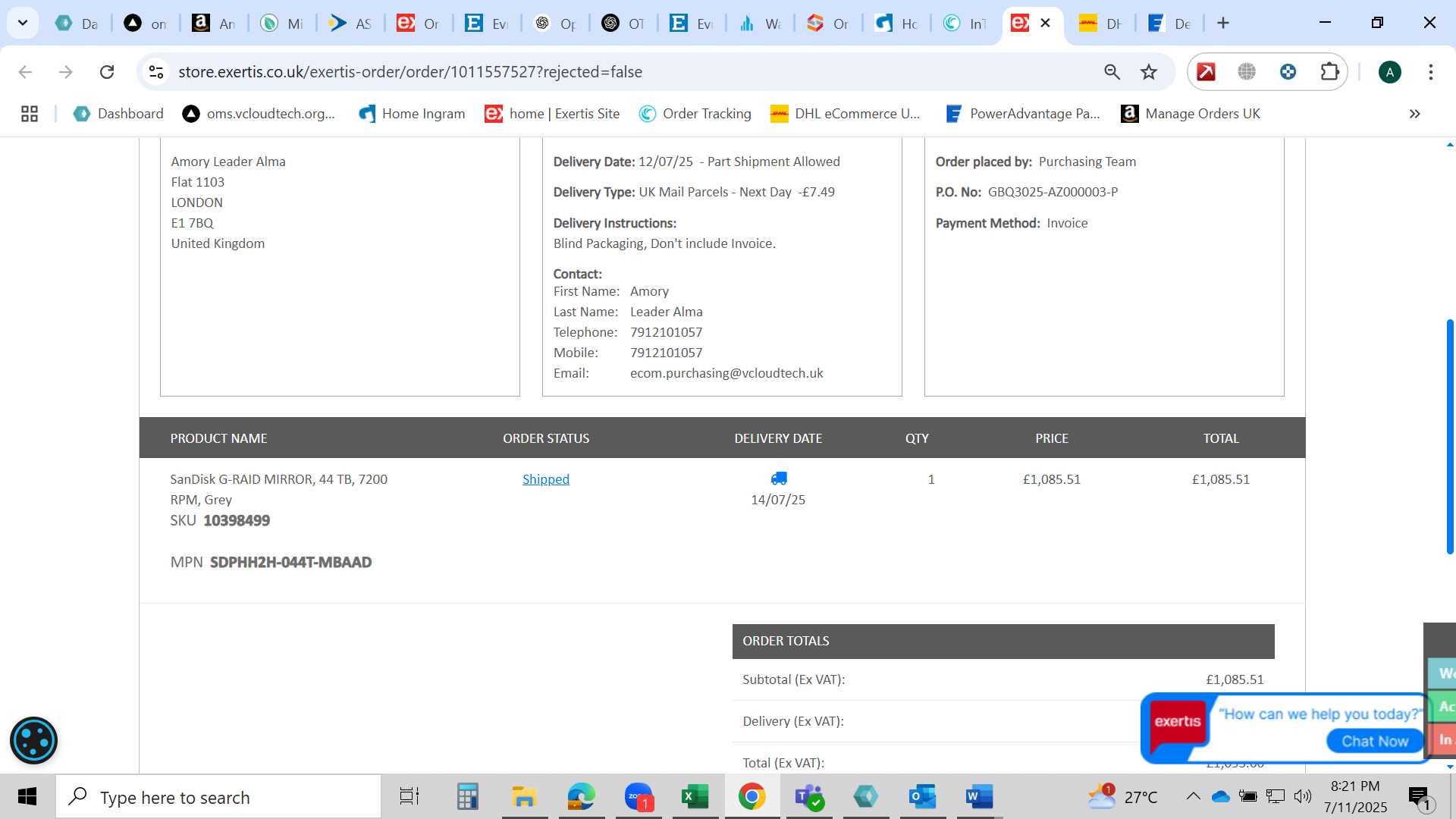Image resolution: width=1456 pixels, height=819 pixels.
Task: Click the zoom magnifier icon in address bar
Action: 1112,72
